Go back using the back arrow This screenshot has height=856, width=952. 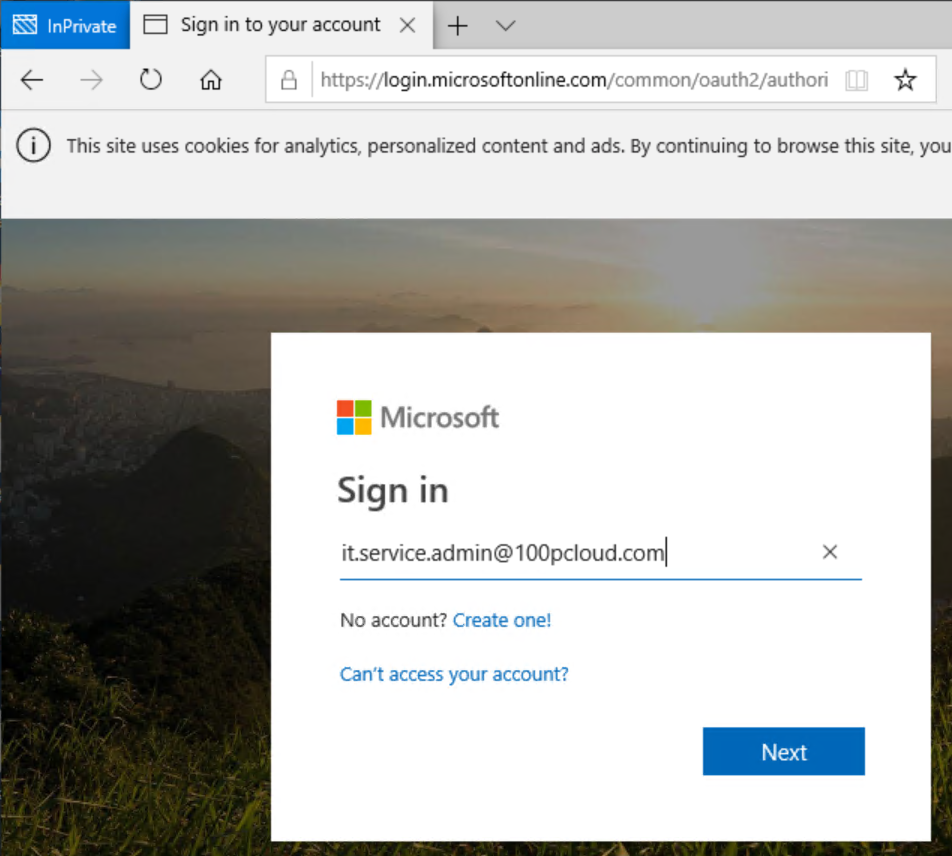coord(32,80)
